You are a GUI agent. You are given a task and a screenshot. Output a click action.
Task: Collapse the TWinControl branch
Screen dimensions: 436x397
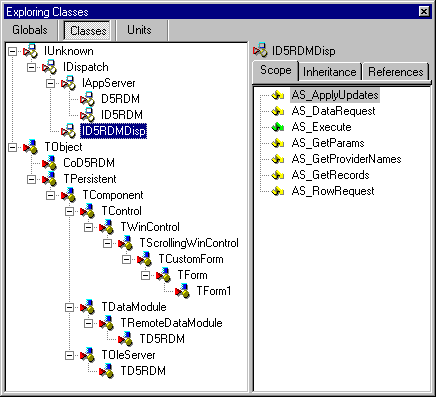click(x=88, y=227)
